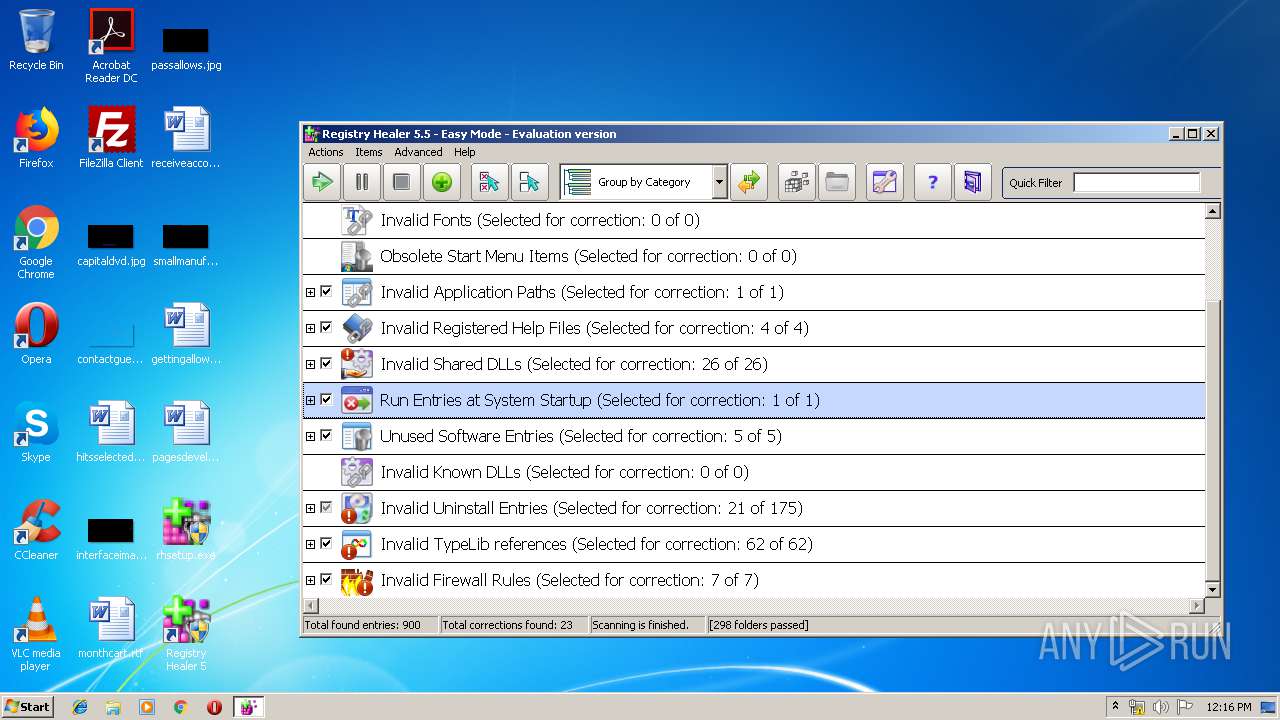Click the deselect items toolbar icon
1280x720 pixels.
pyautogui.click(x=529, y=182)
